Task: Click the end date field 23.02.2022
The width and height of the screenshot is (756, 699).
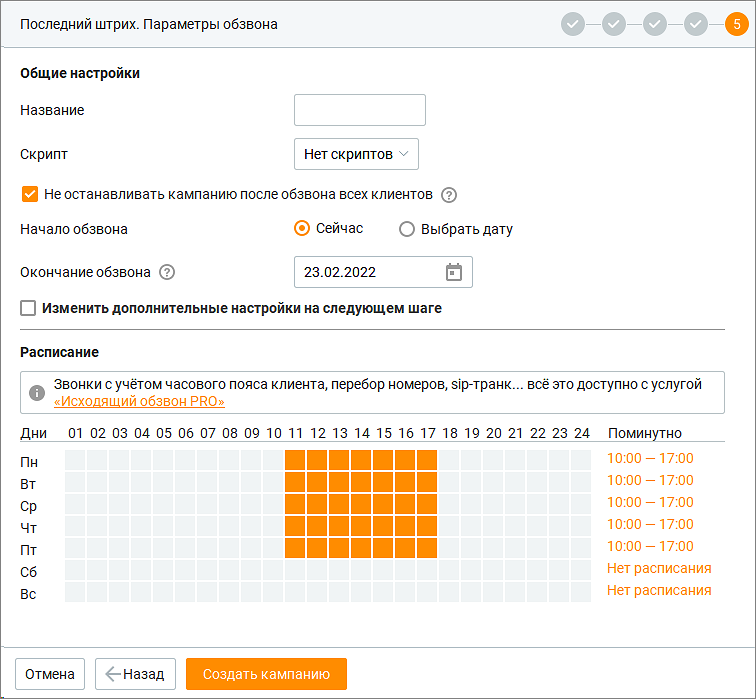Action: pyautogui.click(x=383, y=272)
